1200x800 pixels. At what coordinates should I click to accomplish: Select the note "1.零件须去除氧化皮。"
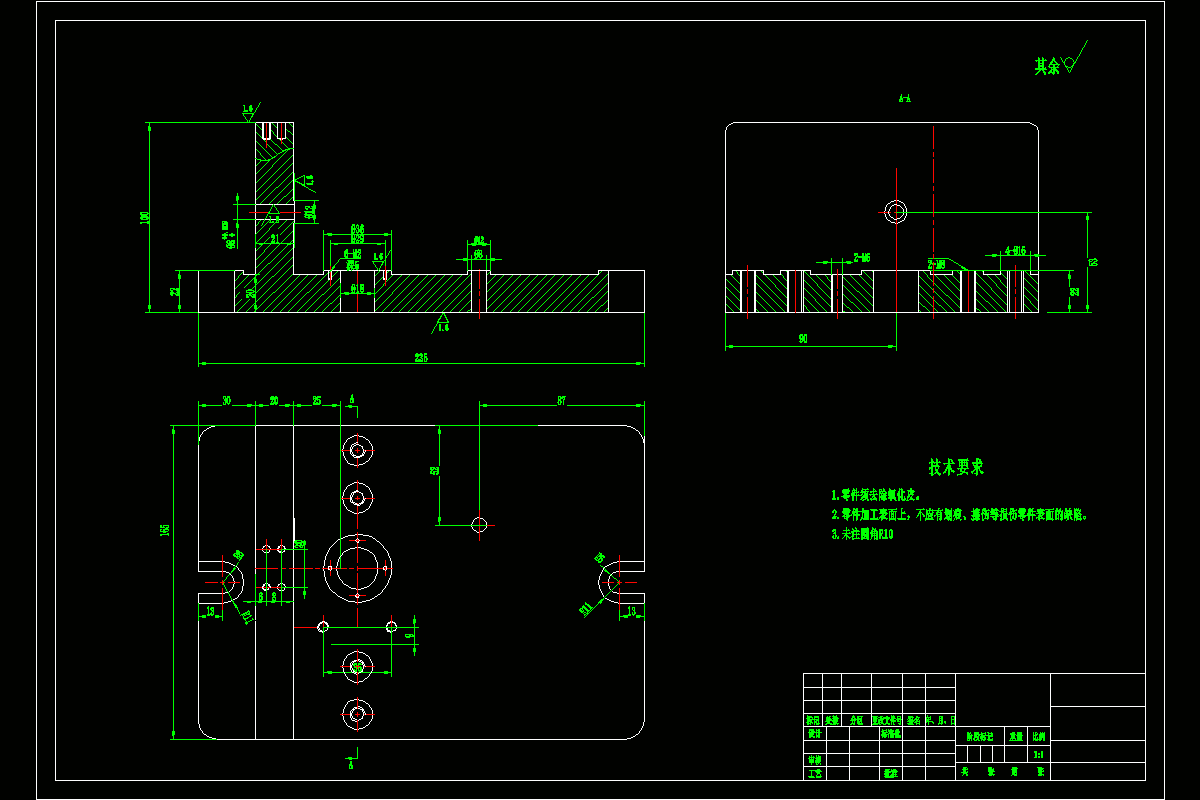tap(876, 495)
